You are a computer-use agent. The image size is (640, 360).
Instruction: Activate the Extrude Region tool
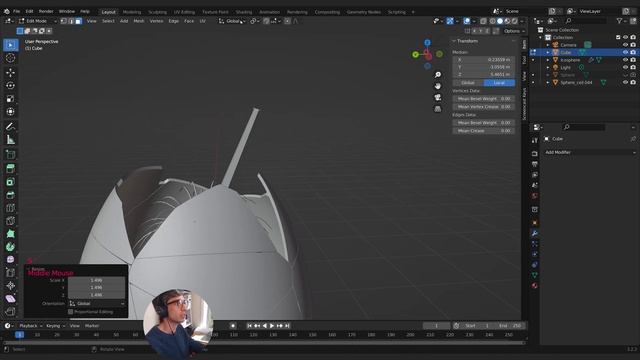11,169
